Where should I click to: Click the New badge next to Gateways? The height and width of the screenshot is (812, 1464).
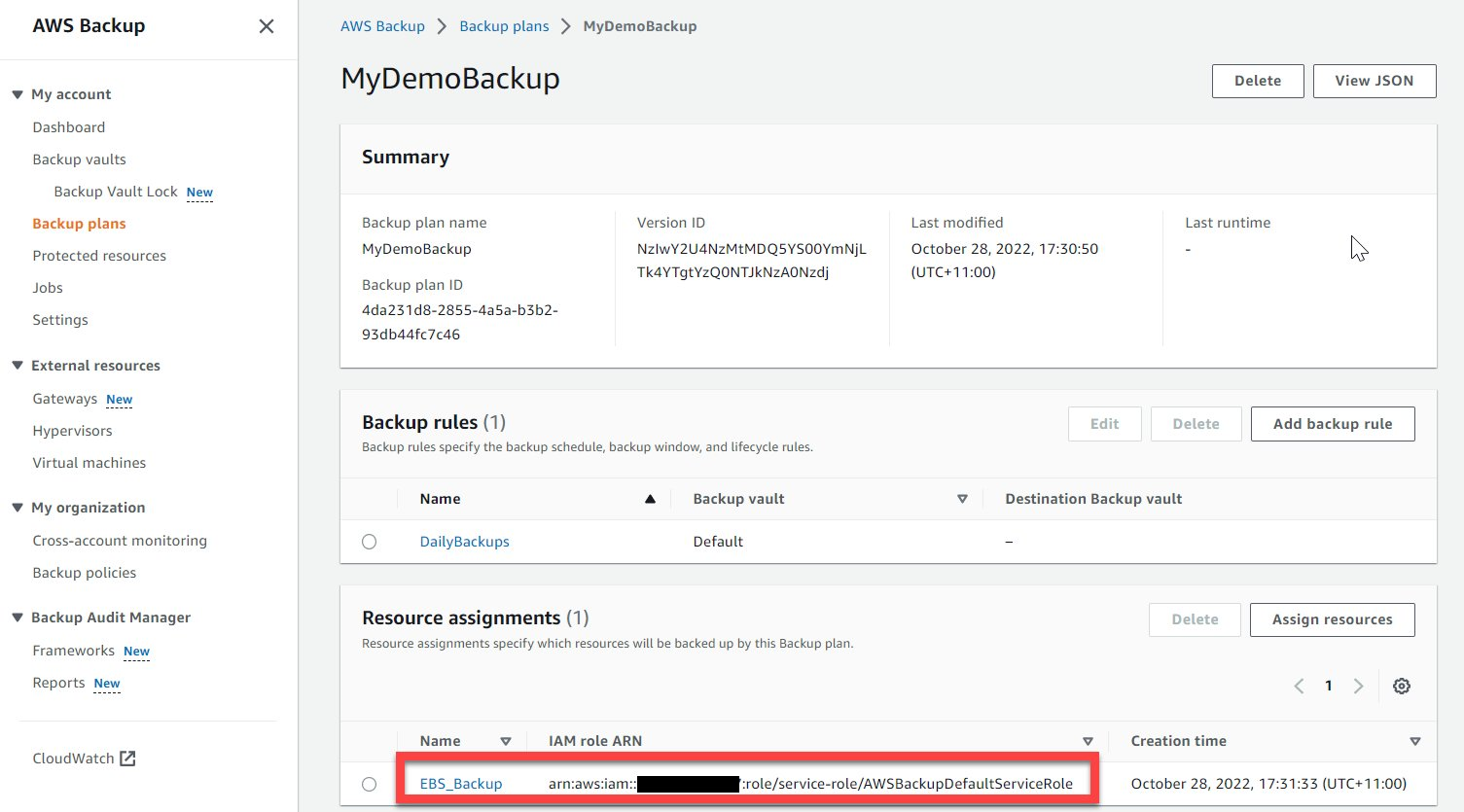[120, 400]
